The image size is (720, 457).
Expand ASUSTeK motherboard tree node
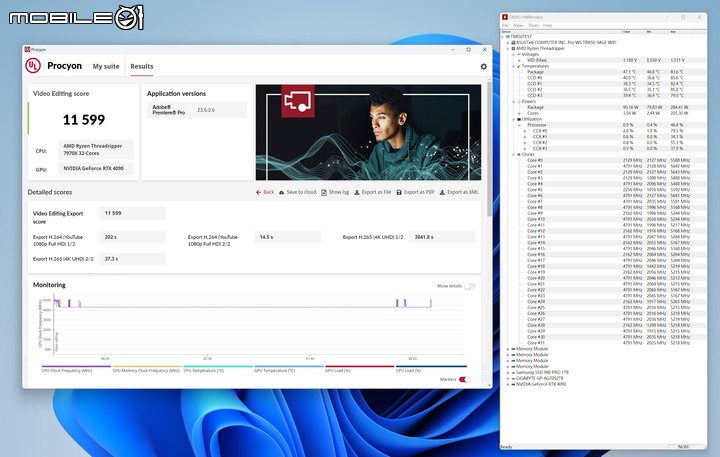pos(508,42)
